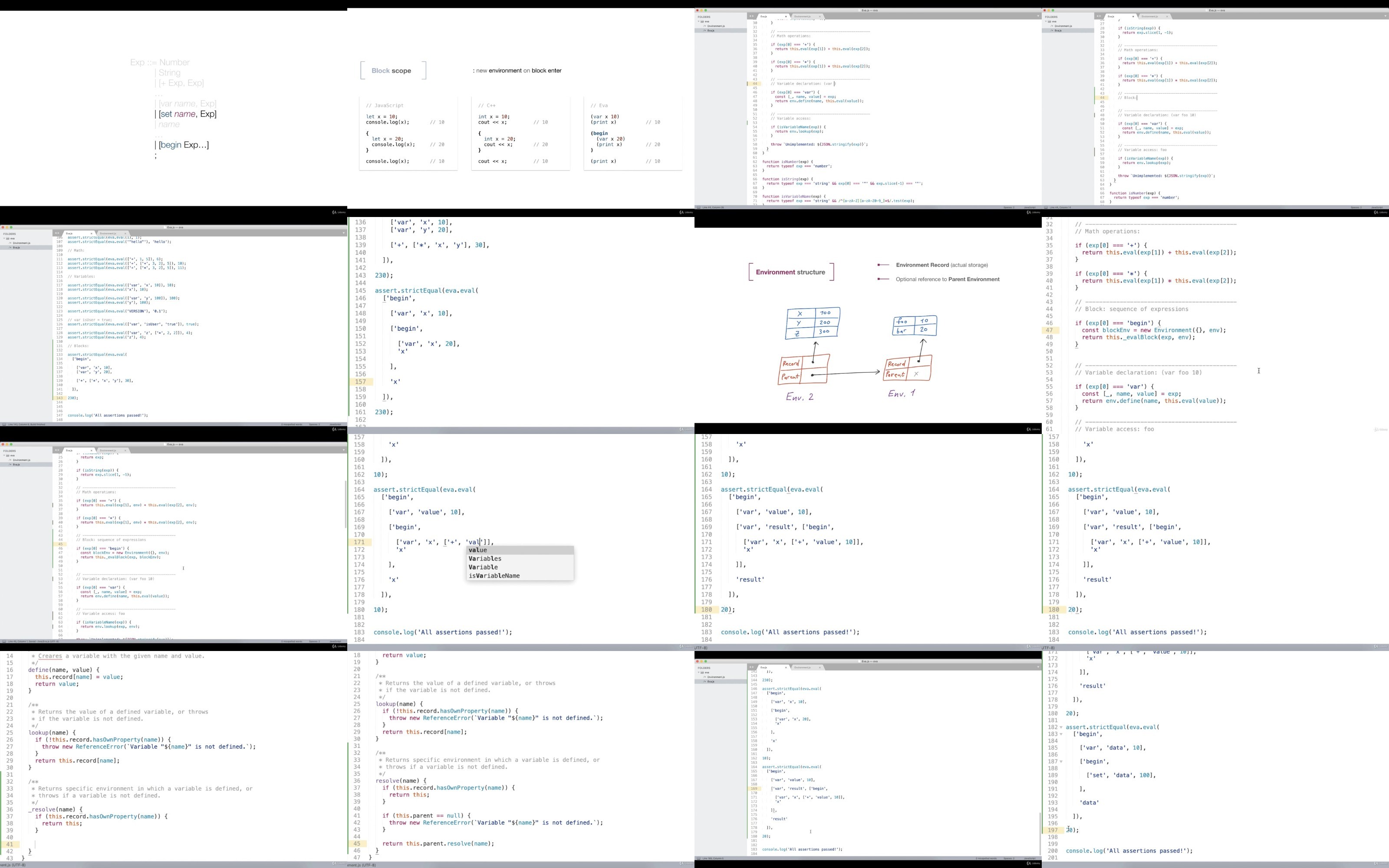This screenshot has height=868, width=1389.
Task: Click status-bar panel switcher icon in line-169 window
Action: [698, 858]
